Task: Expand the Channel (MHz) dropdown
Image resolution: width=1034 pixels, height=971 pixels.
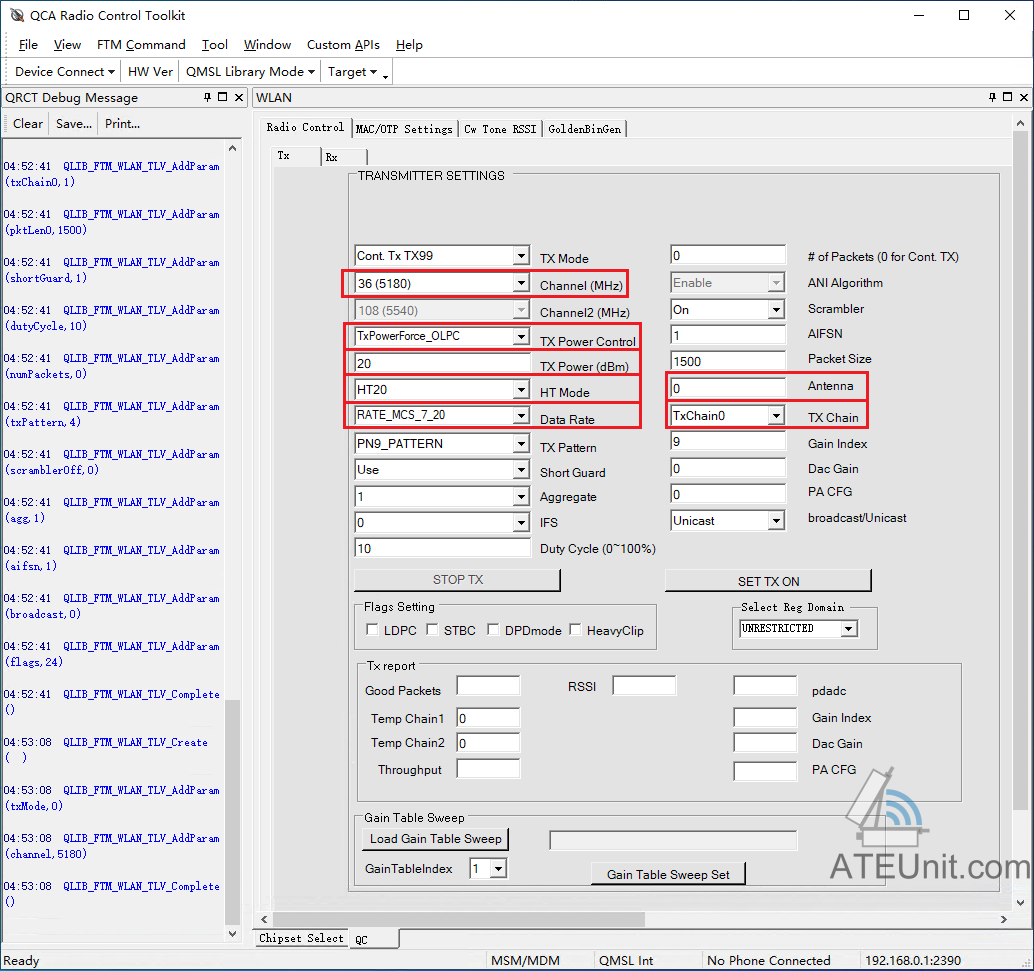Action: [x=521, y=284]
